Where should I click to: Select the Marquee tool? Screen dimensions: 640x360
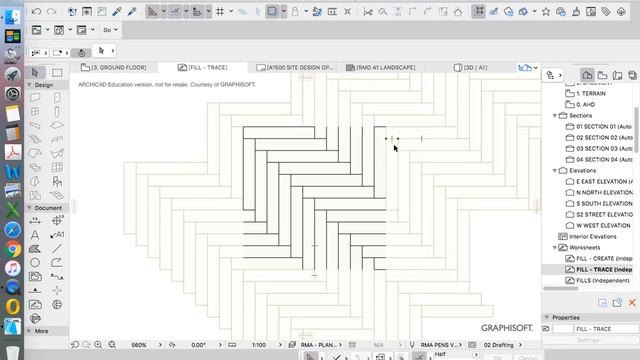[57, 73]
